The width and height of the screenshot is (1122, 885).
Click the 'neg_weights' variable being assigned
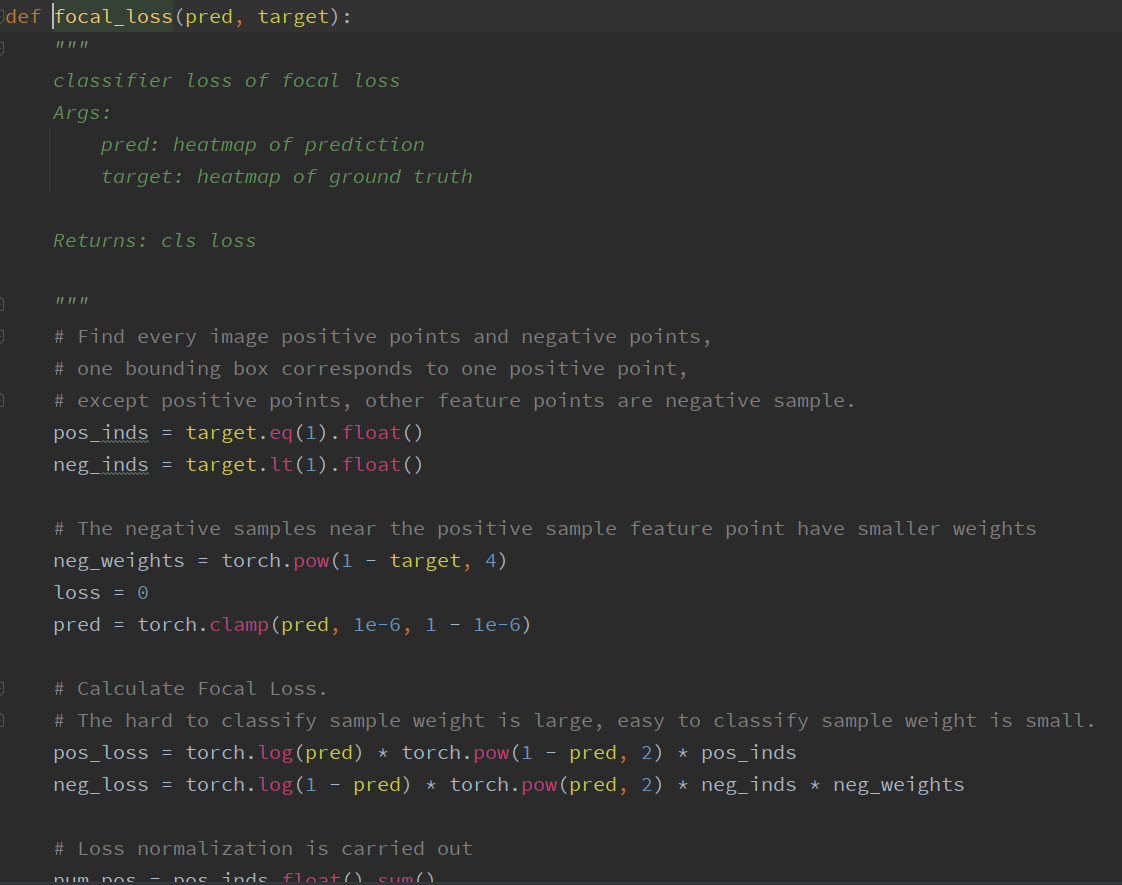click(x=119, y=561)
